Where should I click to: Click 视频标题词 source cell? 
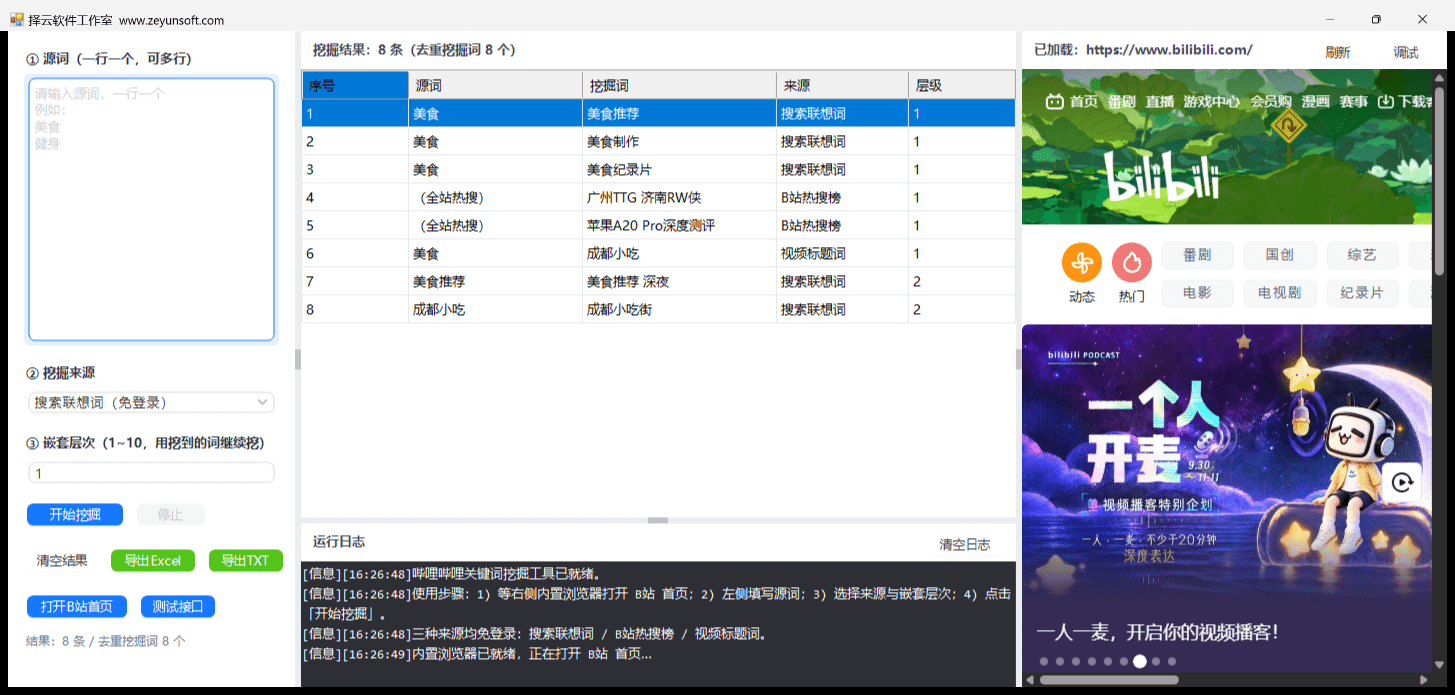(x=842, y=253)
